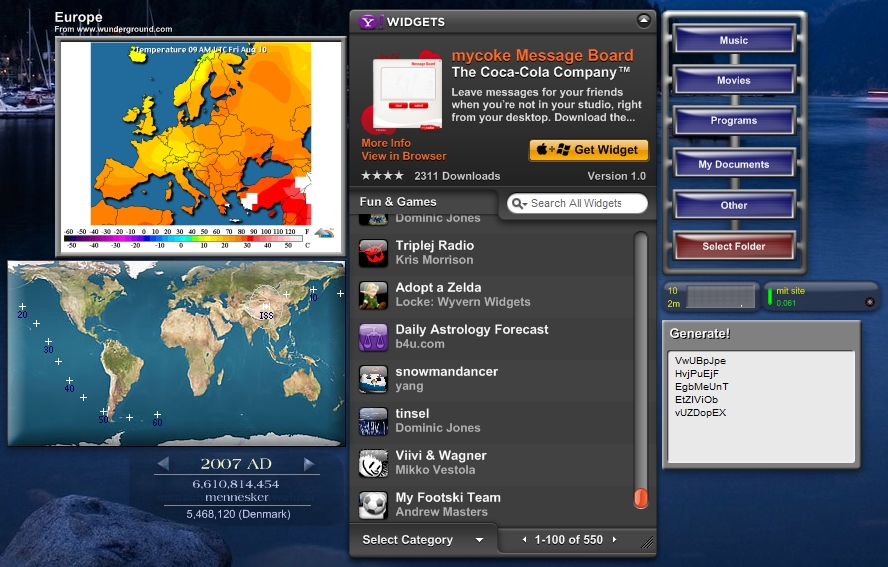Click the round button on mit site widget

point(869,302)
